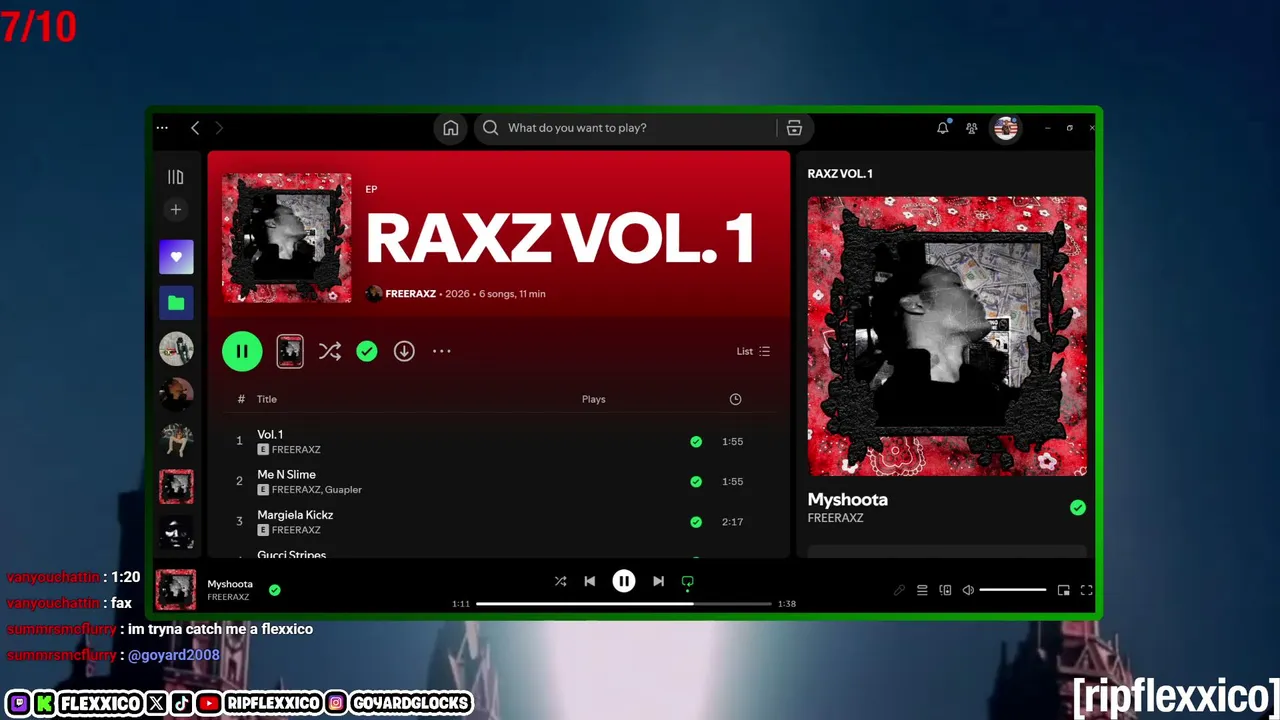
Task: Open the What's New notifications bell
Action: tap(942, 128)
